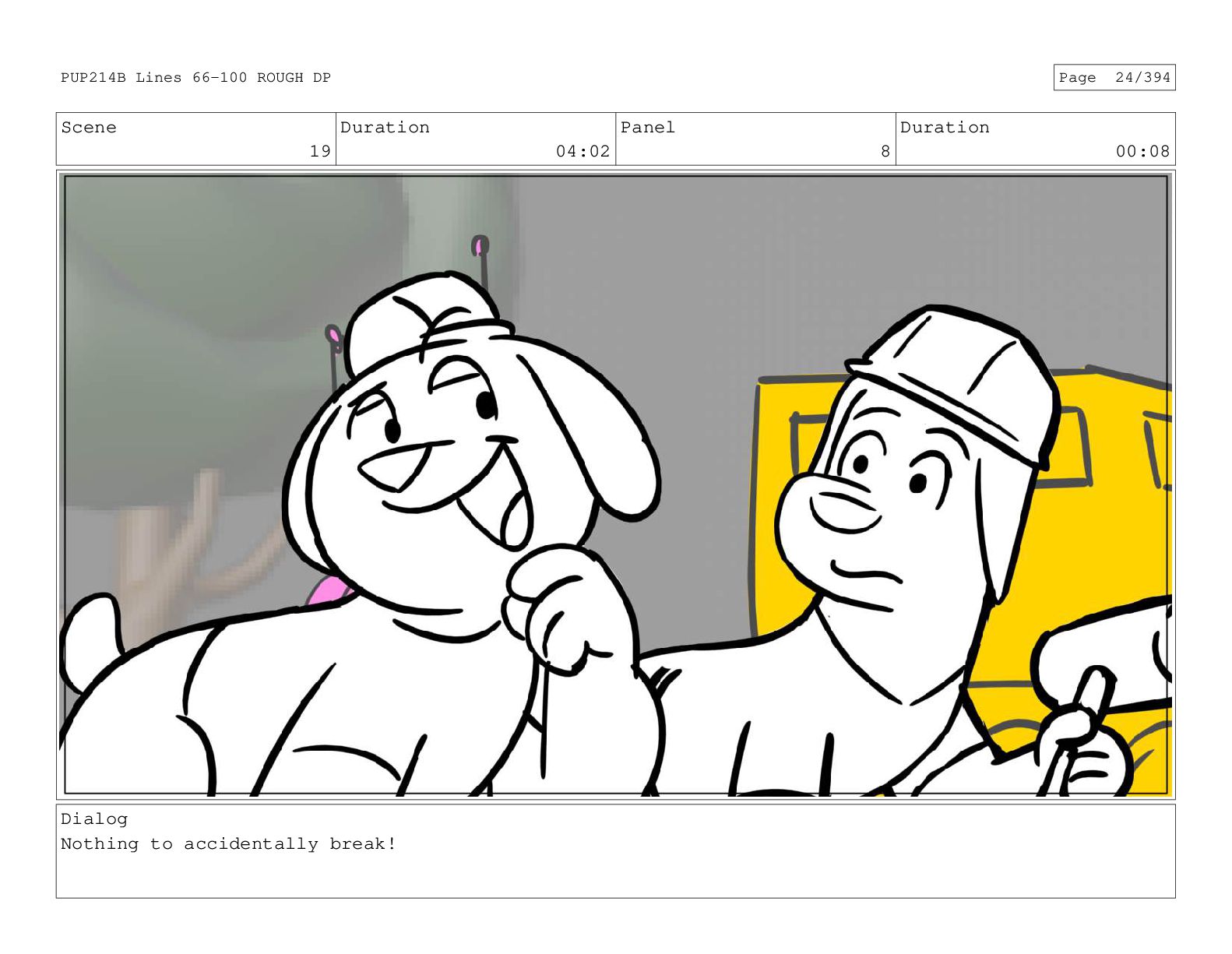Select the panel number '8'

885,151
